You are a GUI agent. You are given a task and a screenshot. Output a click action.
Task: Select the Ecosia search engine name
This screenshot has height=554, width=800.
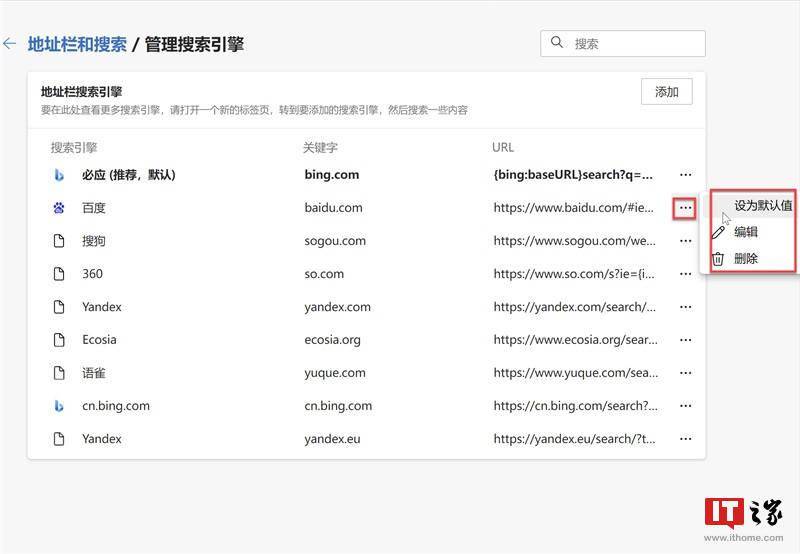tap(99, 340)
